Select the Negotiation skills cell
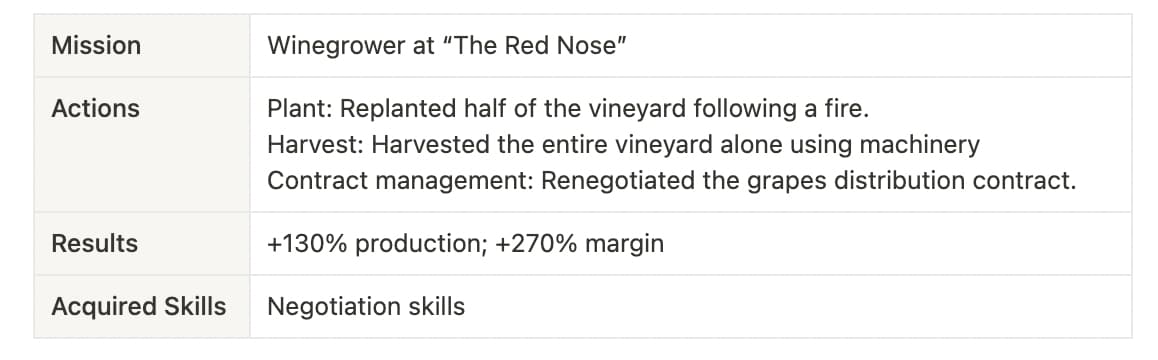The image size is (1158, 360). pyautogui.click(x=691, y=307)
